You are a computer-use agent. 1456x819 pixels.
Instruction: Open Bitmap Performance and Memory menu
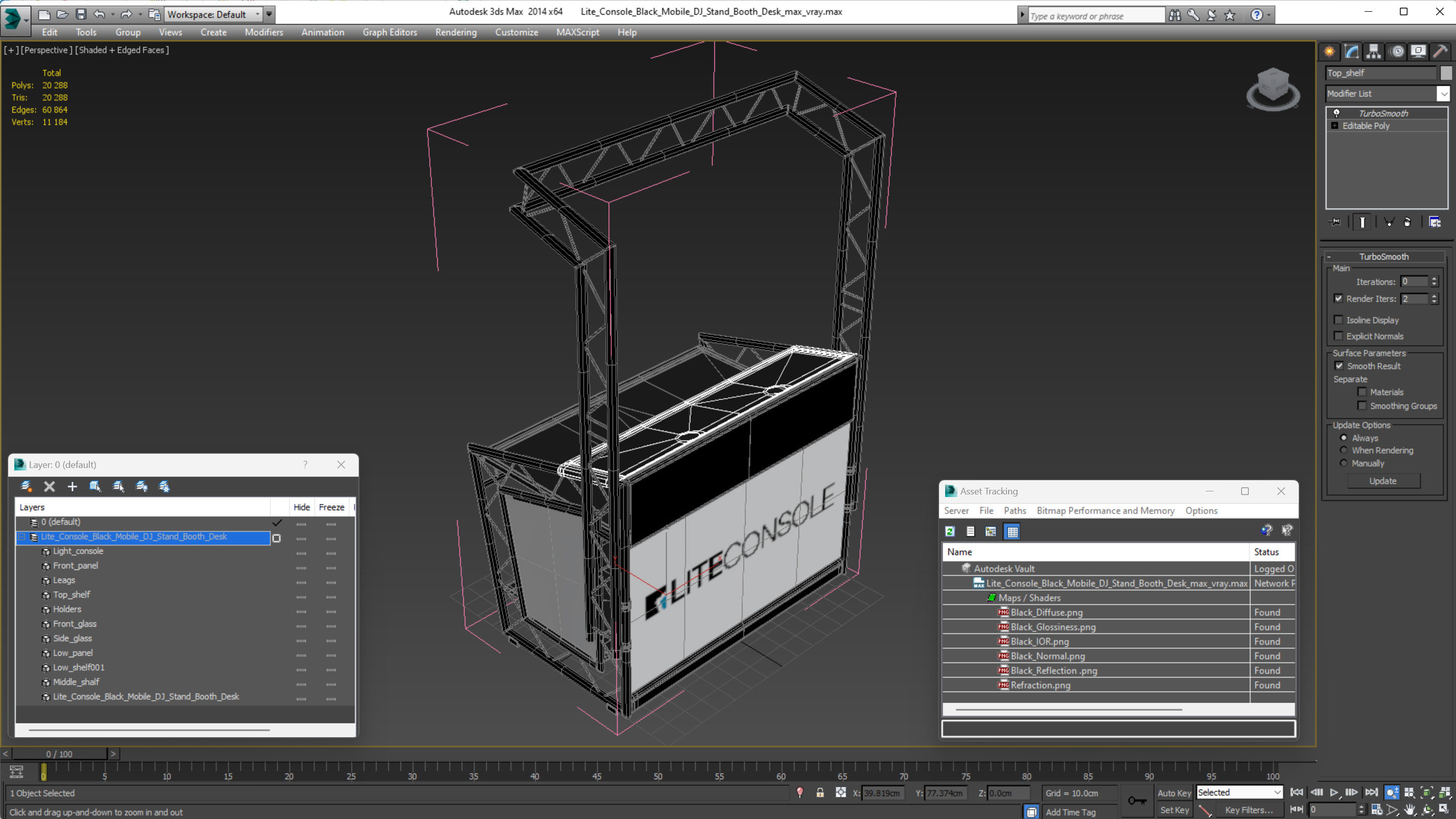(1105, 510)
